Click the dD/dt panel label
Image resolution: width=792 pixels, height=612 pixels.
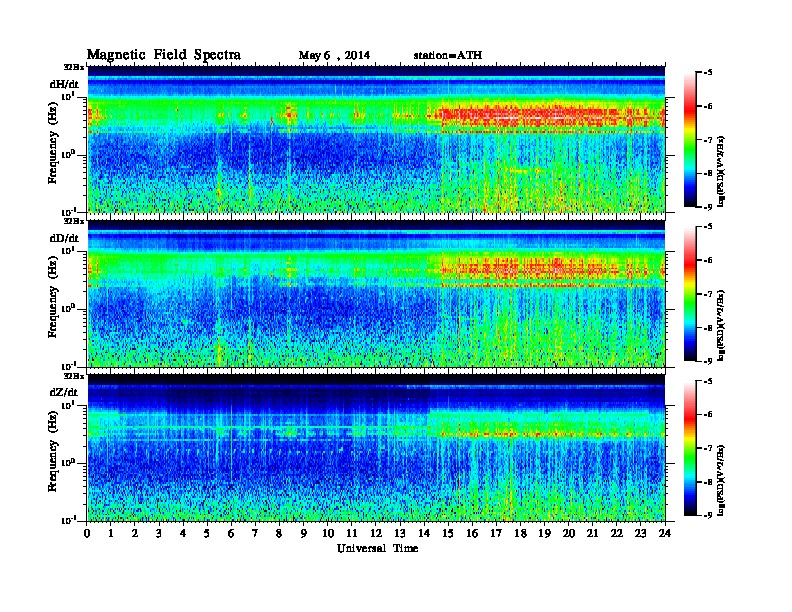coord(64,238)
